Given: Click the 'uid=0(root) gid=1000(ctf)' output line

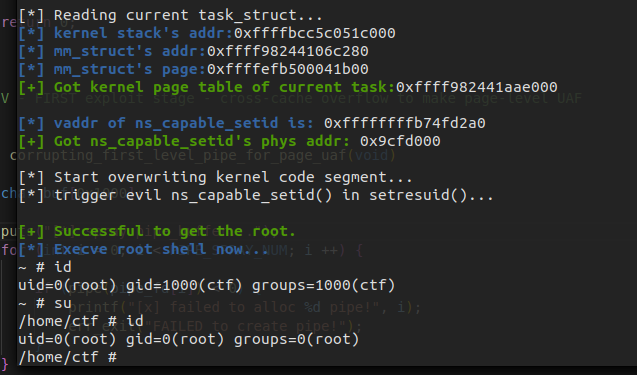Looking at the screenshot, I should click(207, 285).
